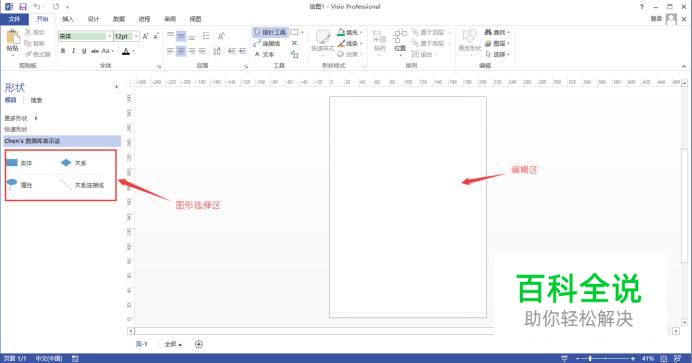Click the rotate text icon
Image resolution: width=692 pixels, height=363 pixels.
221,36
